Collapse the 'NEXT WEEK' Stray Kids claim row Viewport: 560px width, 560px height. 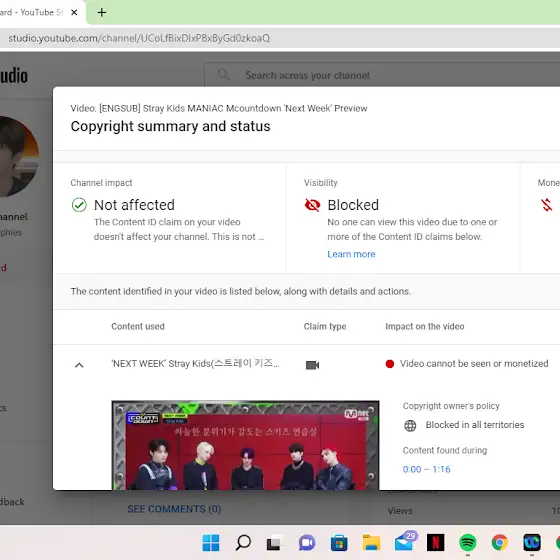79,365
